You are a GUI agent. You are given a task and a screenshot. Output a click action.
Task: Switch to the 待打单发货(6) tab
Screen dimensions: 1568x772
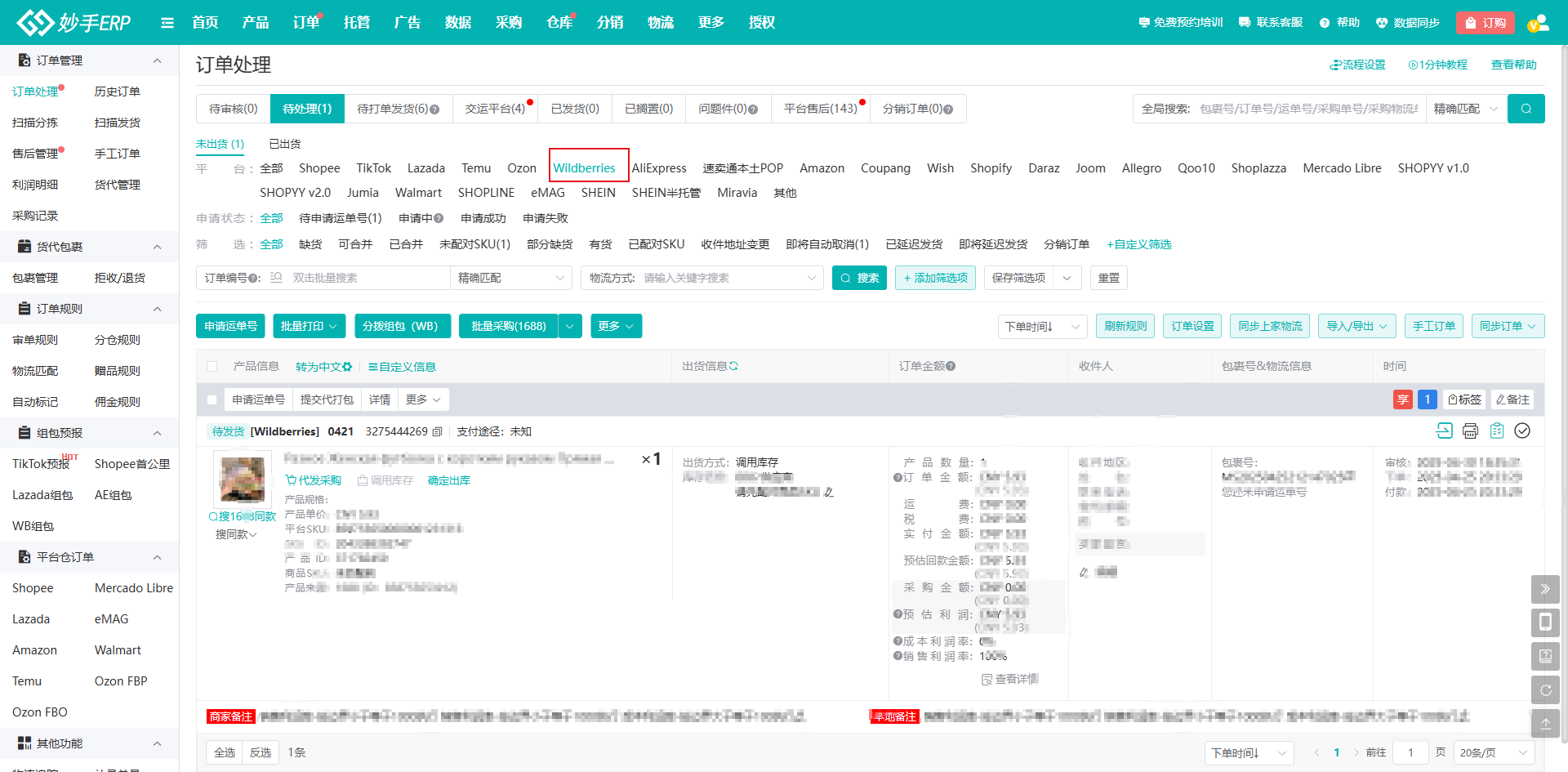coord(397,109)
